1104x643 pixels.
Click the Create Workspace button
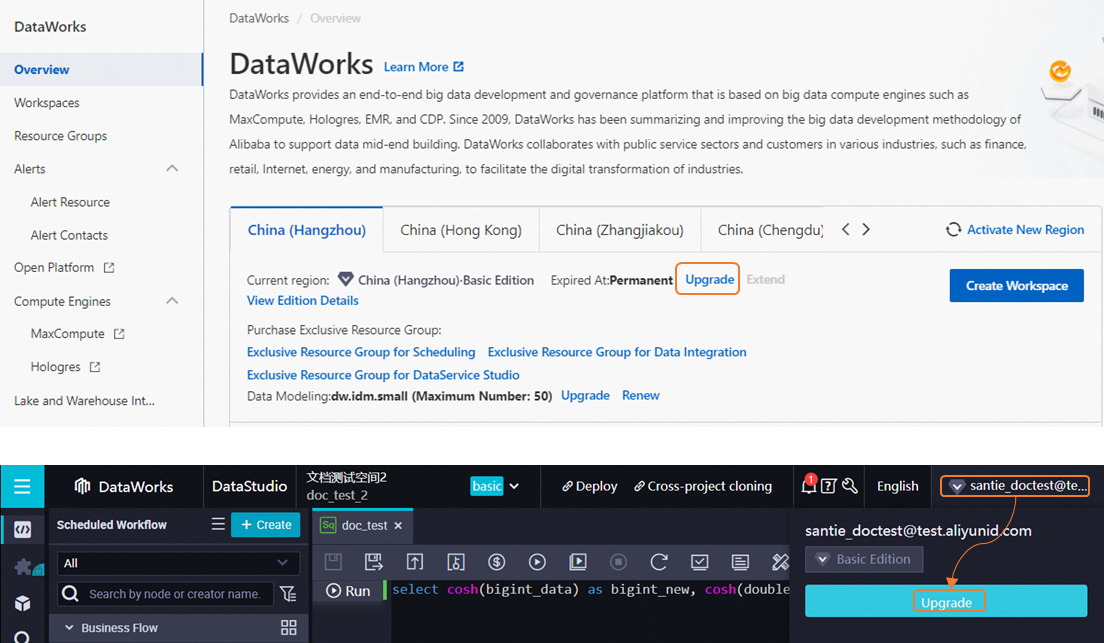tap(1016, 285)
